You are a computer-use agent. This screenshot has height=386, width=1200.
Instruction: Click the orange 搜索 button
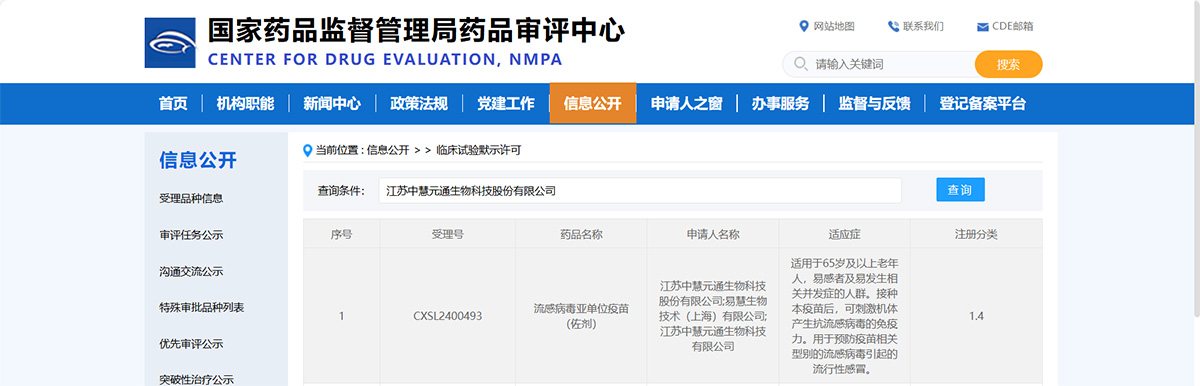1009,64
